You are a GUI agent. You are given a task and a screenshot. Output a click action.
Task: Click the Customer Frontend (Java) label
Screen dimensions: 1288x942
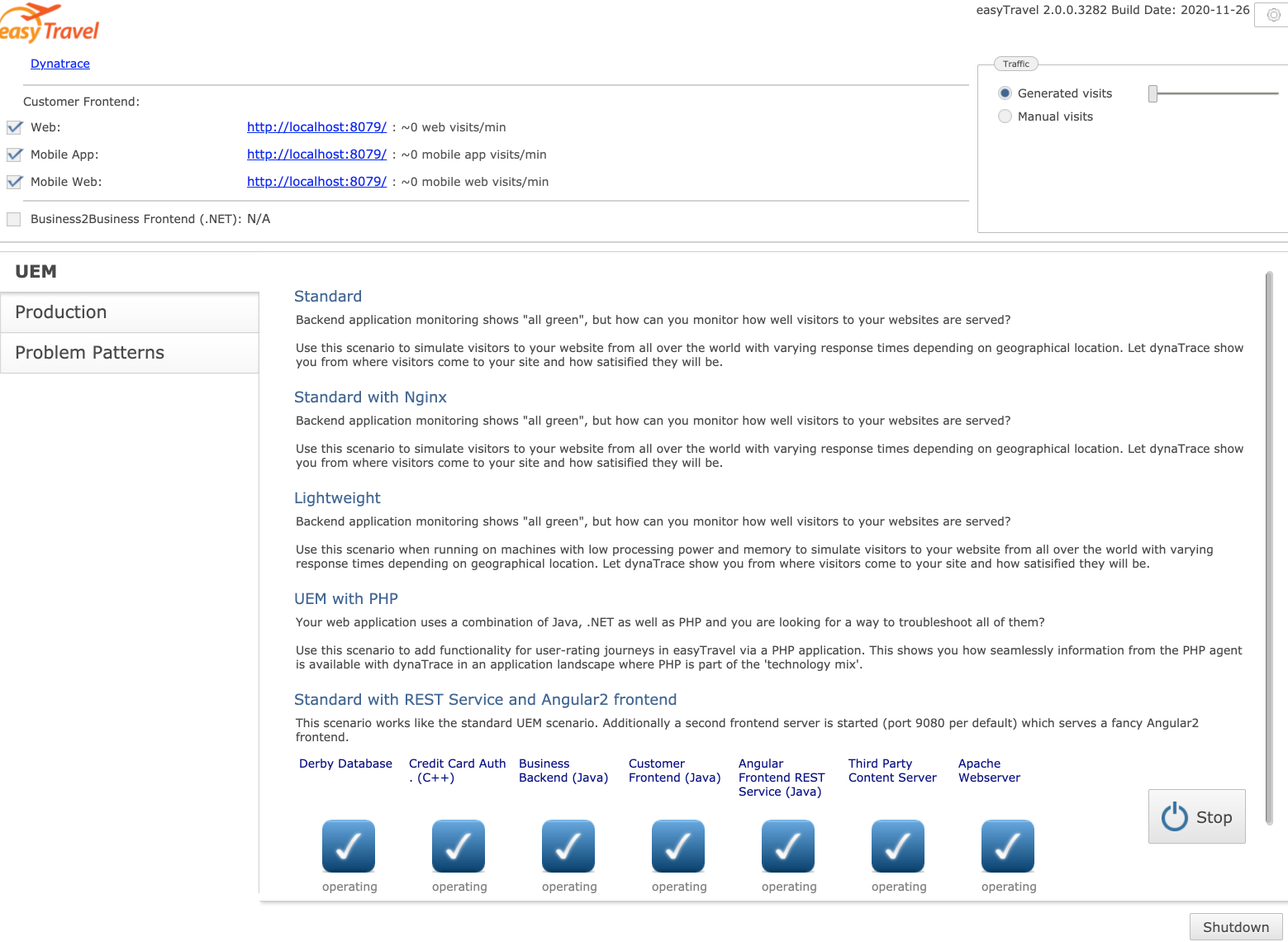[675, 771]
